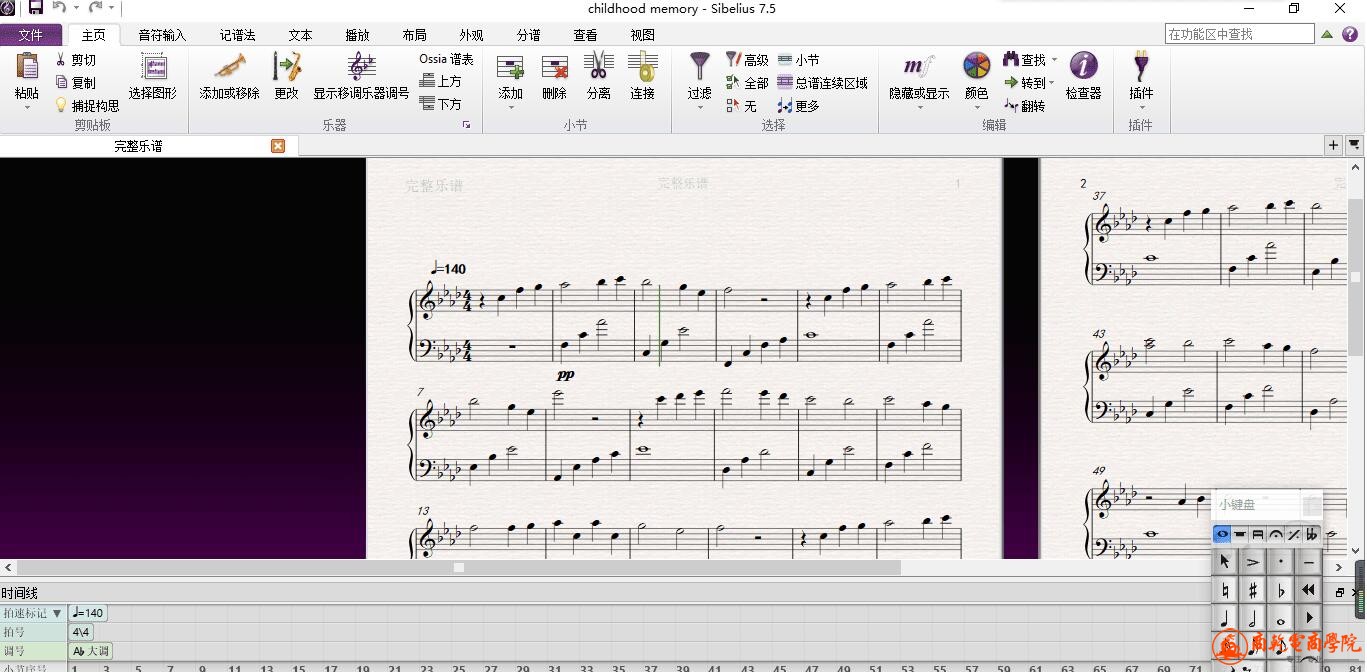Switch to the Note Input (音符输入) tab
1367x672 pixels.
click(x=162, y=35)
